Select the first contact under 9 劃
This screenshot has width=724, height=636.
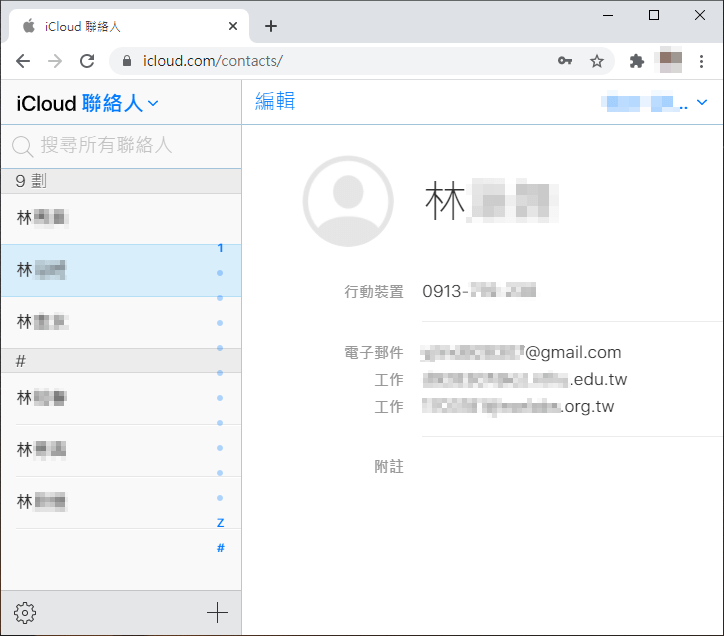pos(121,218)
